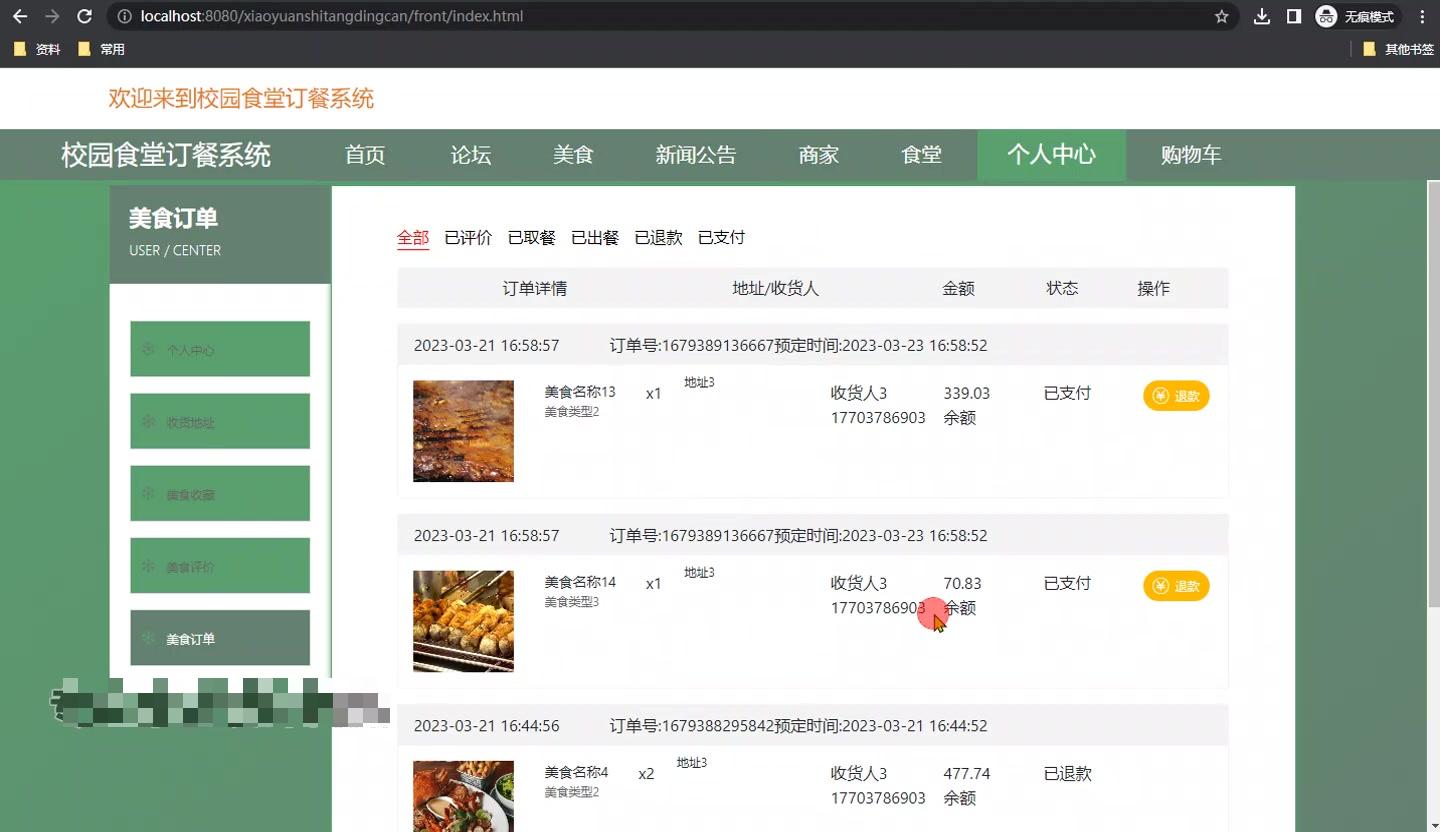Click the 欢迎来到校园食堂订餐系统 welcome text
This screenshot has width=1440, height=832.
(241, 98)
